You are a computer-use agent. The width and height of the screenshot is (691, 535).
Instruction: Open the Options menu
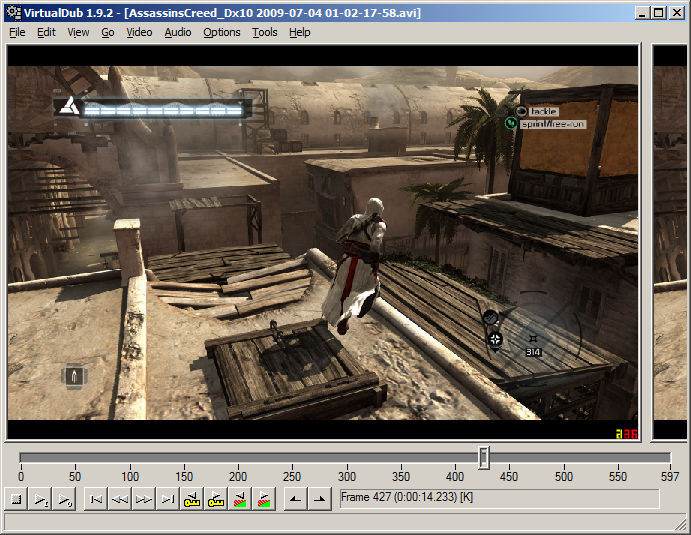click(222, 33)
